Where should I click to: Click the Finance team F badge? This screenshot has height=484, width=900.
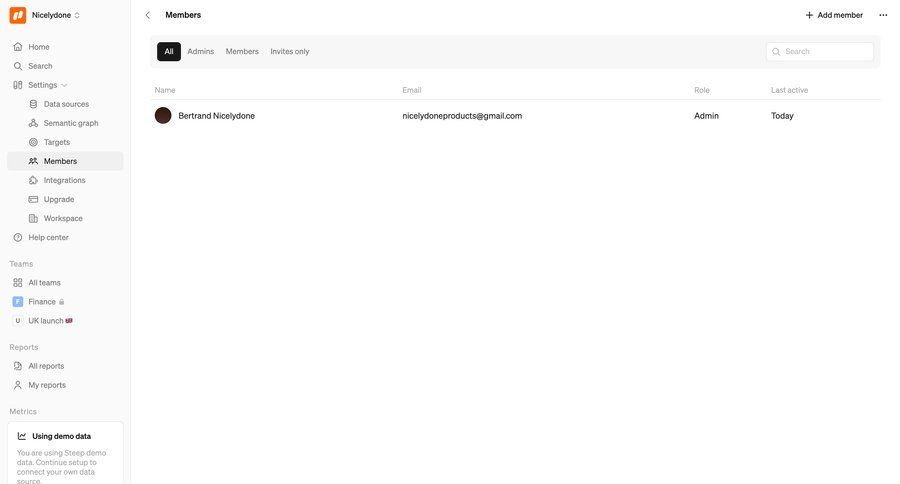tap(18, 301)
